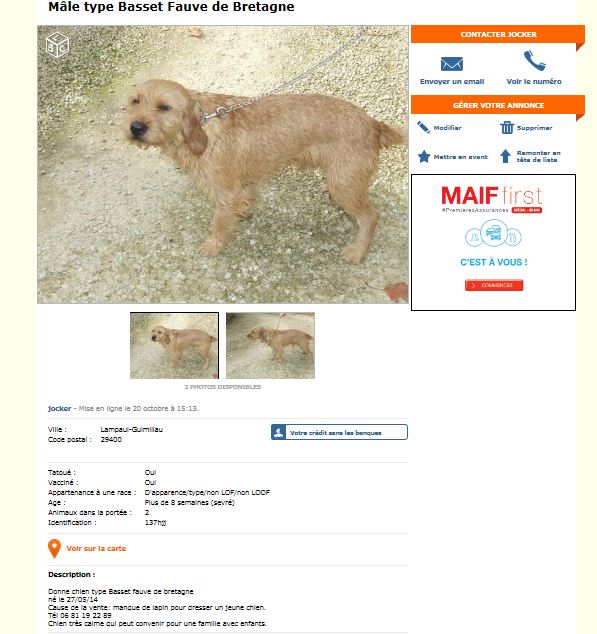Open the Voir sur la carte link
This screenshot has height=634, width=597.
pos(96,548)
